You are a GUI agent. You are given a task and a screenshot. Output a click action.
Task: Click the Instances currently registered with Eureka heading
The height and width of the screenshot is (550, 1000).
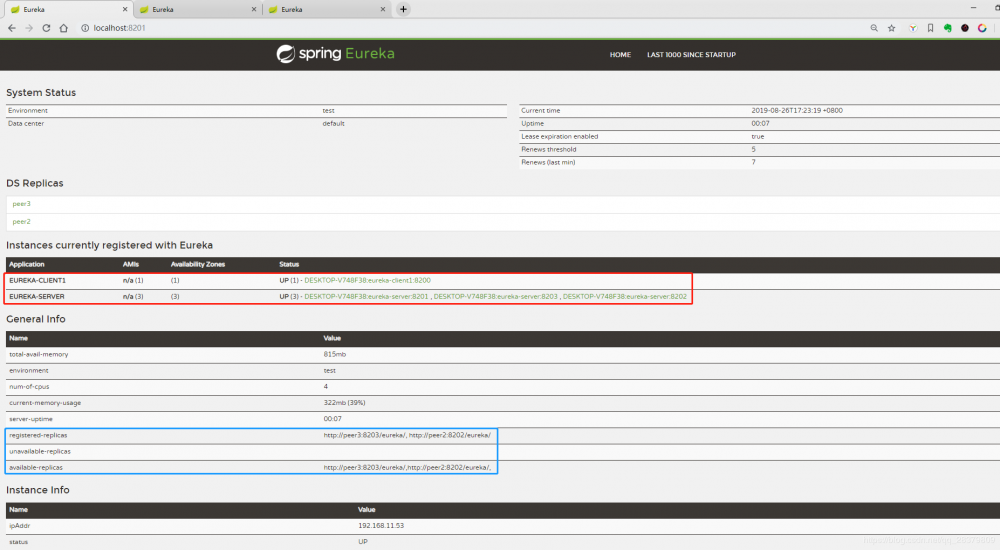[110, 245]
